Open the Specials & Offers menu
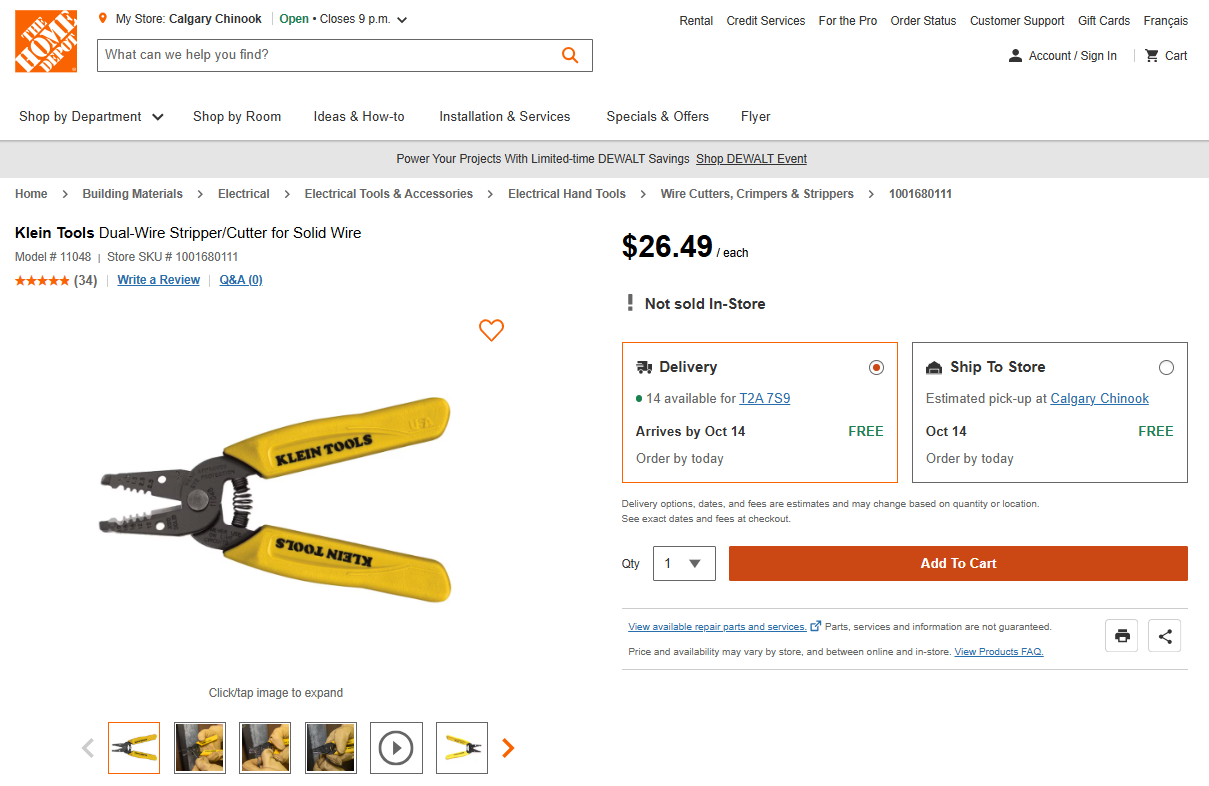1209x786 pixels. tap(657, 117)
